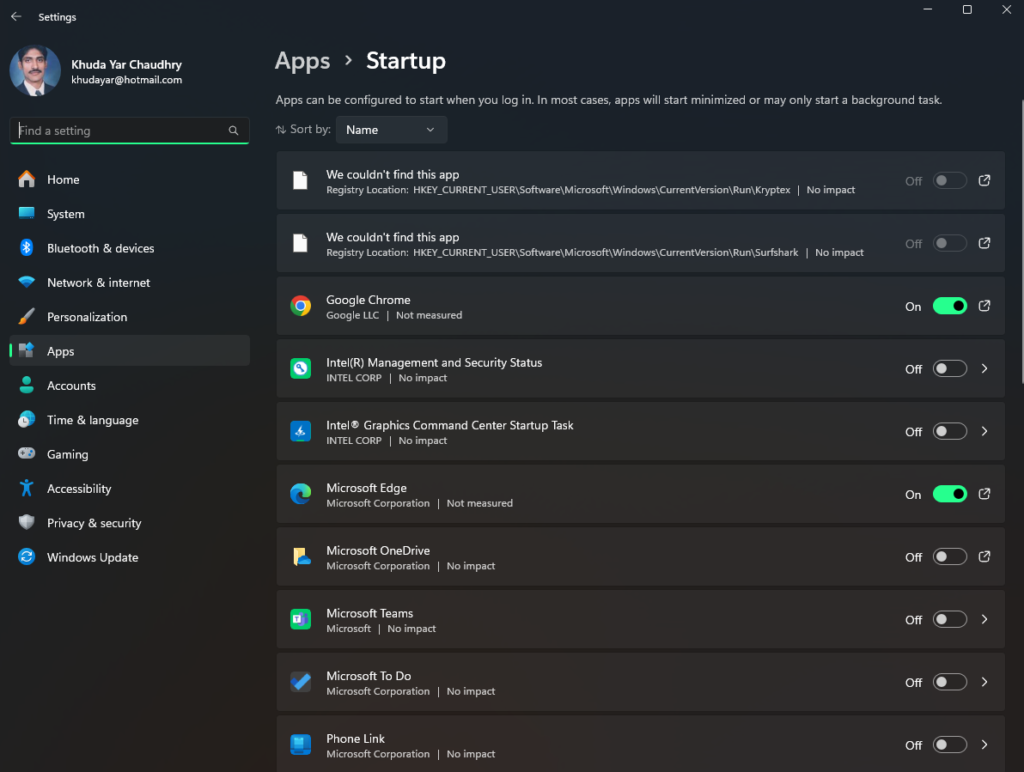Turn off Microsoft Edge startup toggle
Screen dimensions: 1024x772
[949, 494]
